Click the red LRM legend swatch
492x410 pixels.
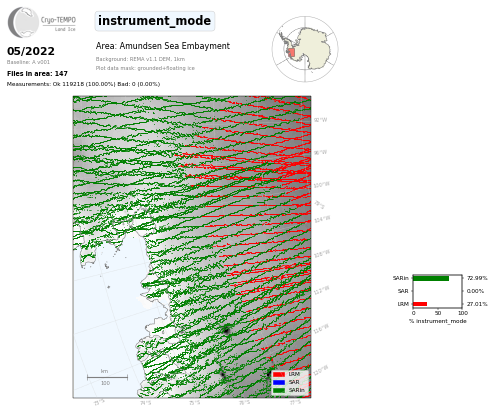tap(279, 374)
